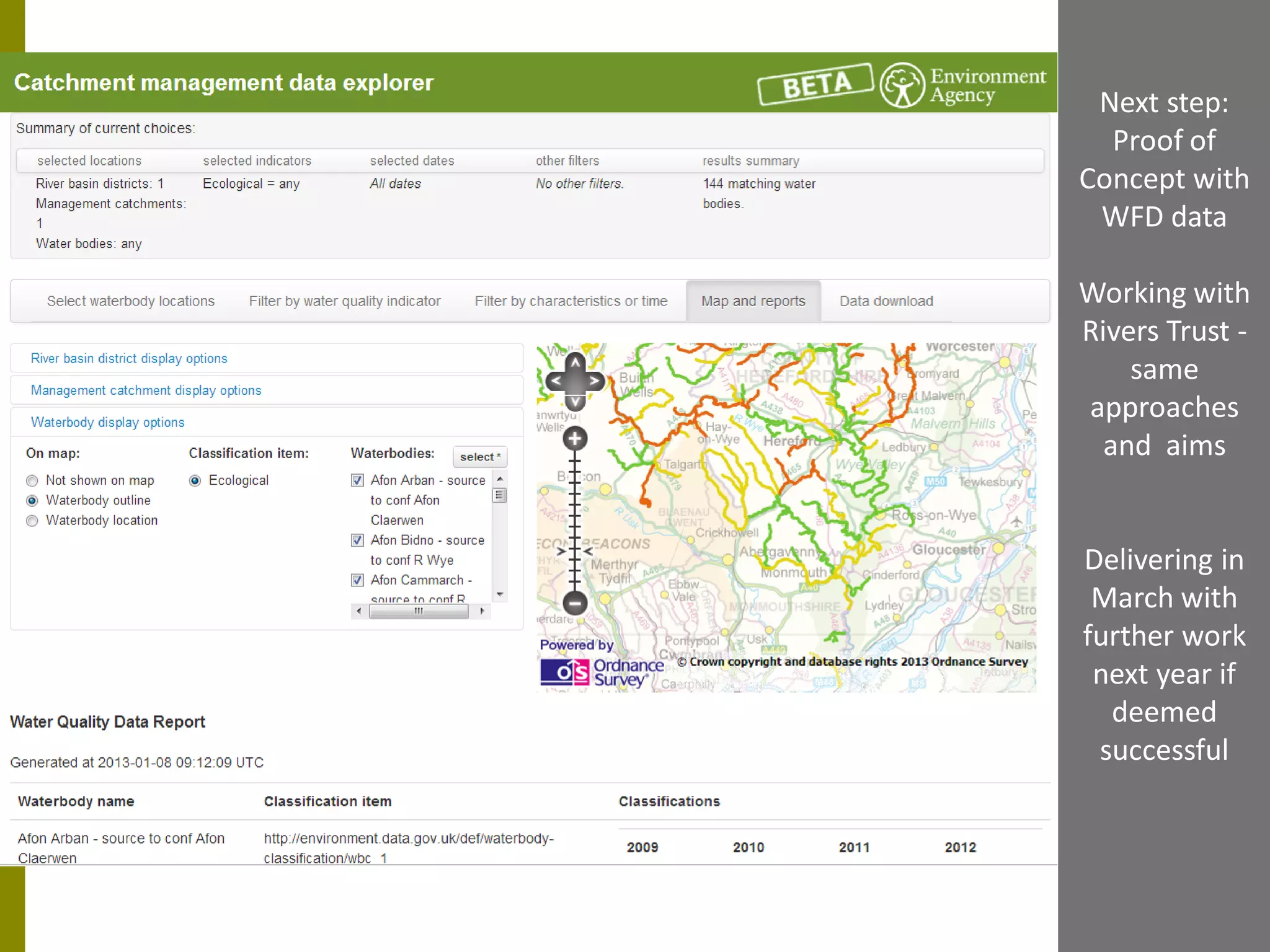Click the BETA badge in header
The image size is (1270, 952).
click(x=815, y=84)
